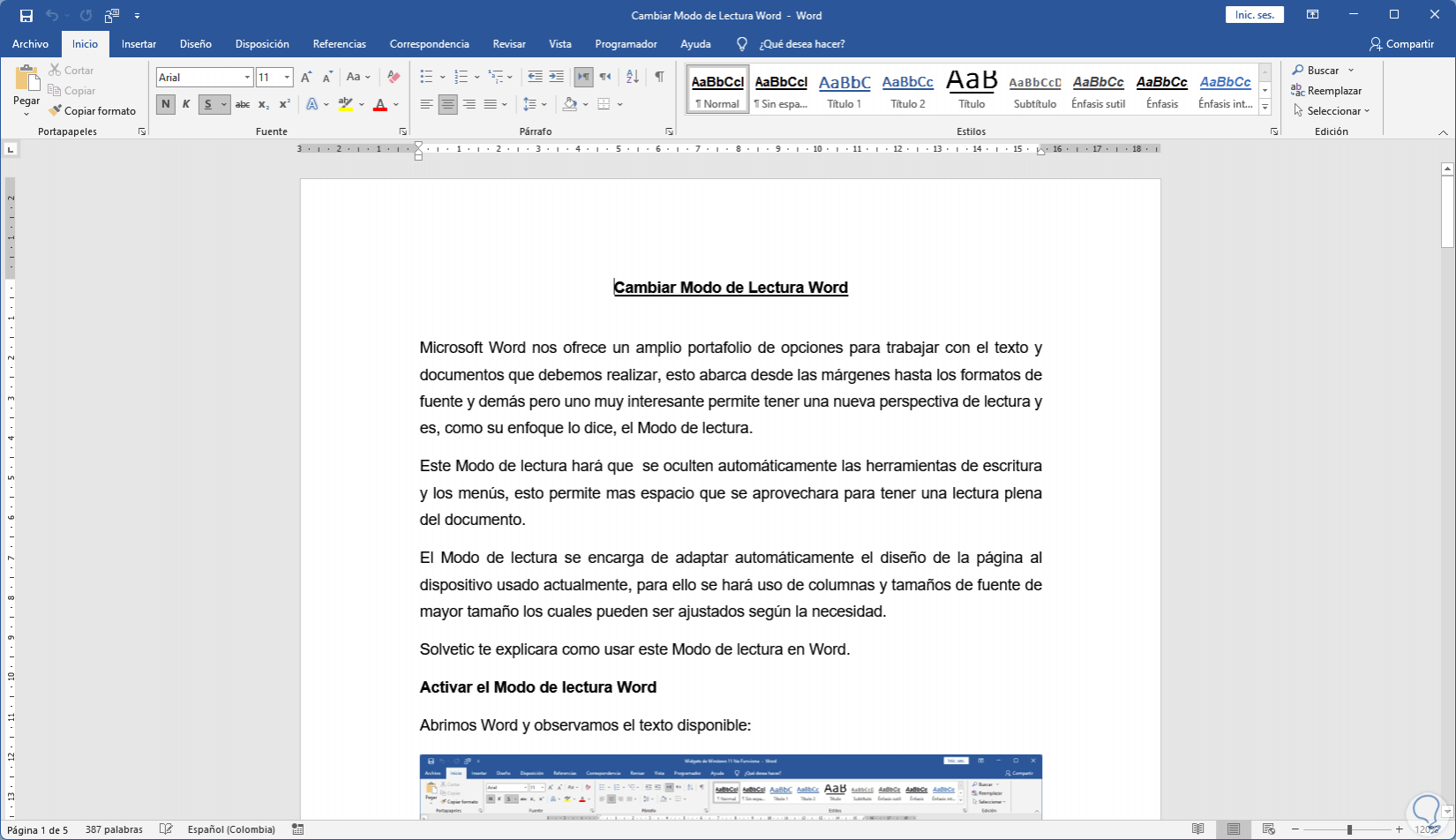
Task: Switch to the Vista tab
Action: tap(559, 44)
